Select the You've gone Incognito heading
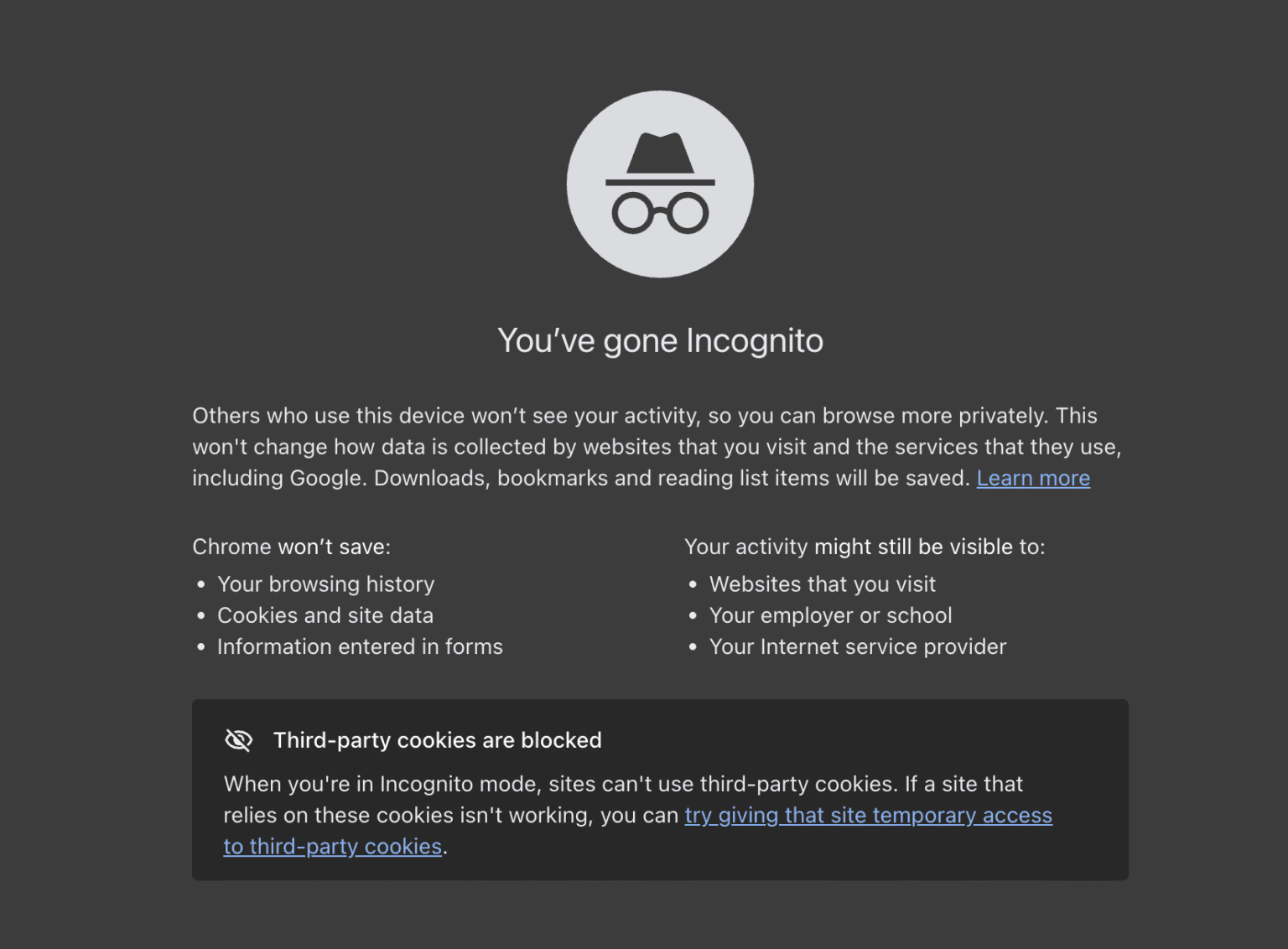The height and width of the screenshot is (949, 1288). click(x=660, y=340)
